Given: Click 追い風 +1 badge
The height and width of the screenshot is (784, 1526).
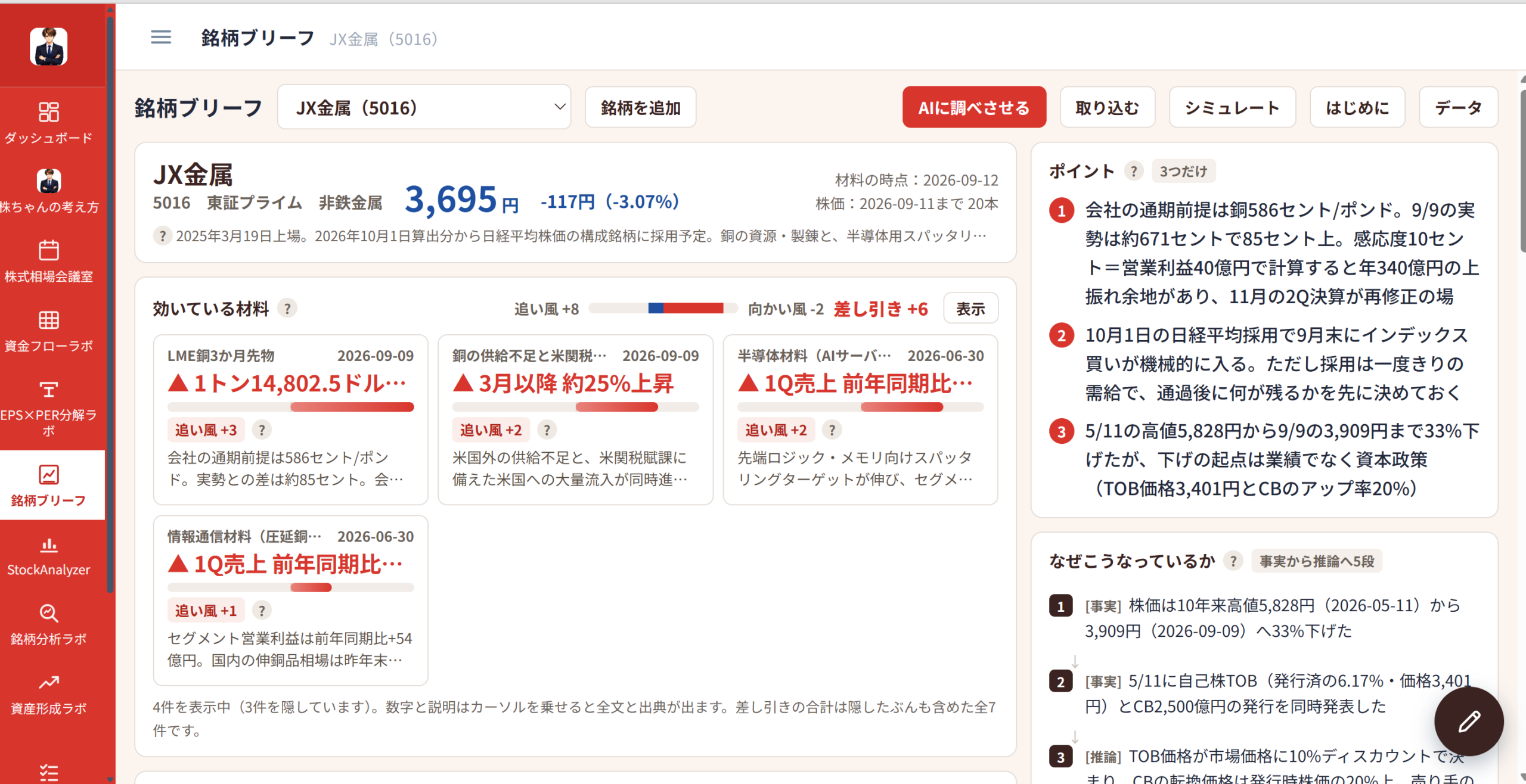Looking at the screenshot, I should (206, 610).
